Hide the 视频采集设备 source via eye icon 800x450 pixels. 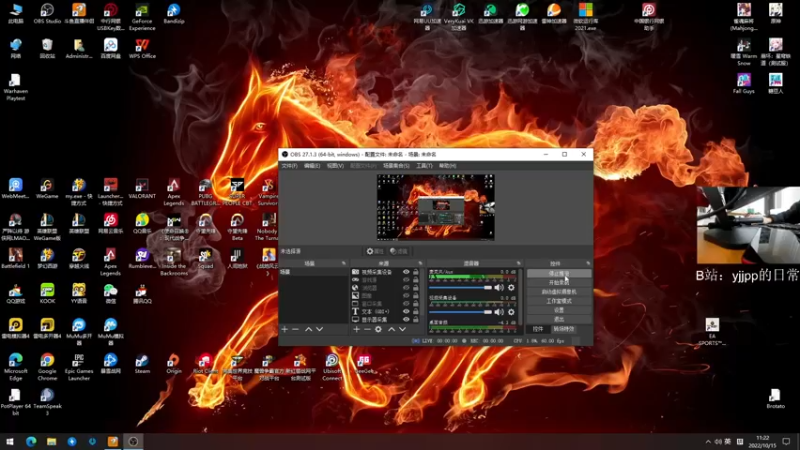[406, 272]
